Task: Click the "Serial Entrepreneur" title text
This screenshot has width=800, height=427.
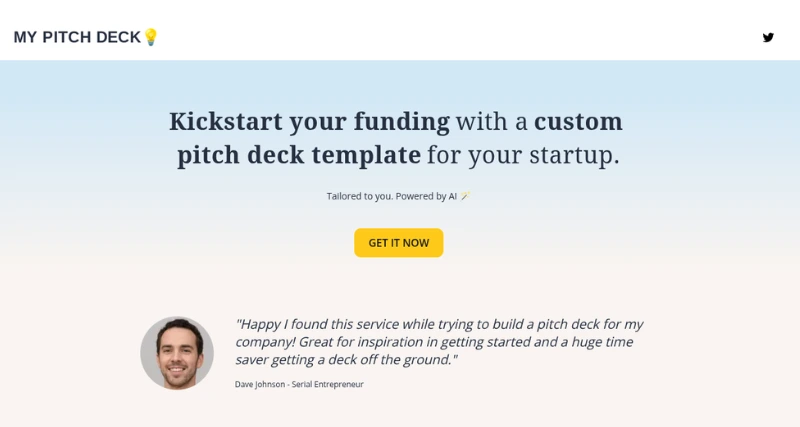Action: point(328,384)
